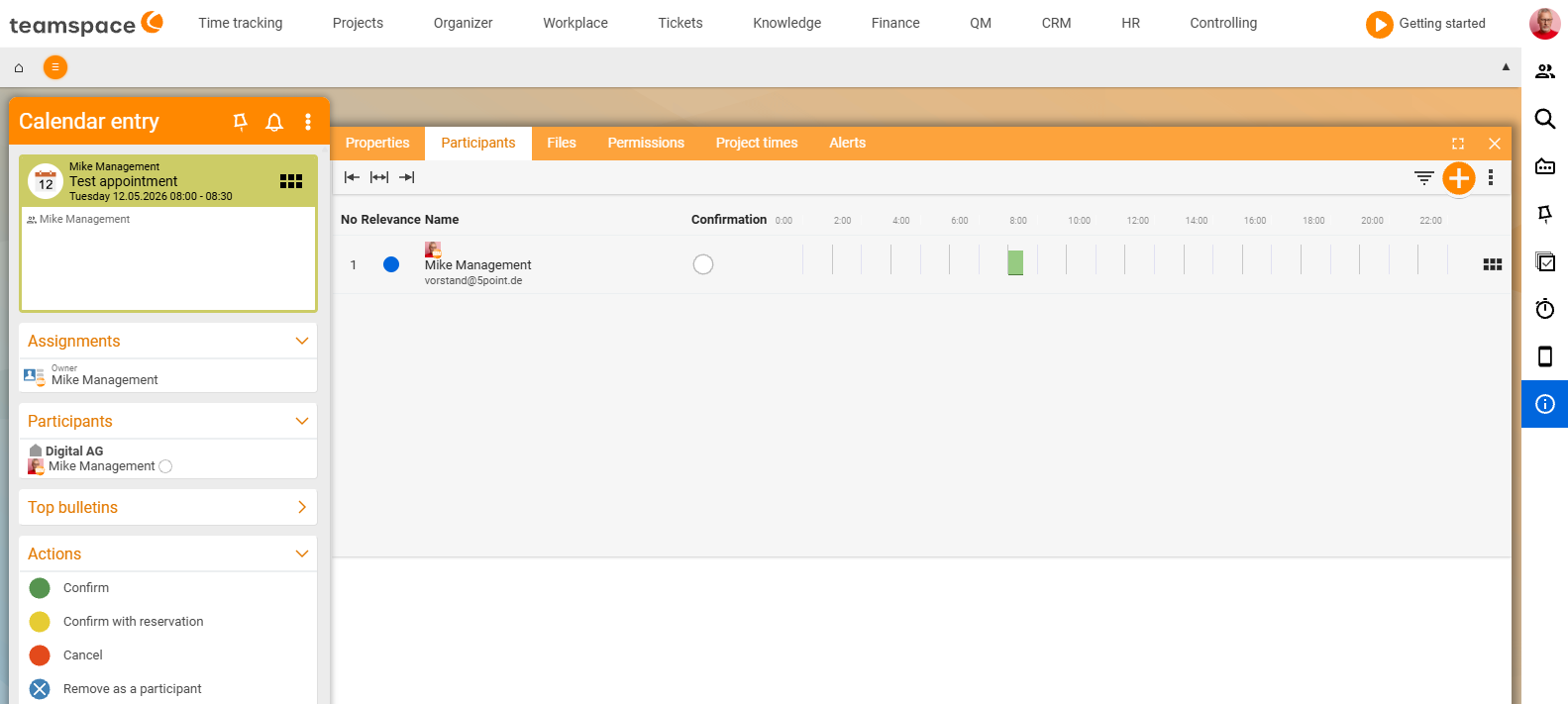Open contacts icon in right sidebar
Image resolution: width=1568 pixels, height=704 pixels.
pos(1545,71)
